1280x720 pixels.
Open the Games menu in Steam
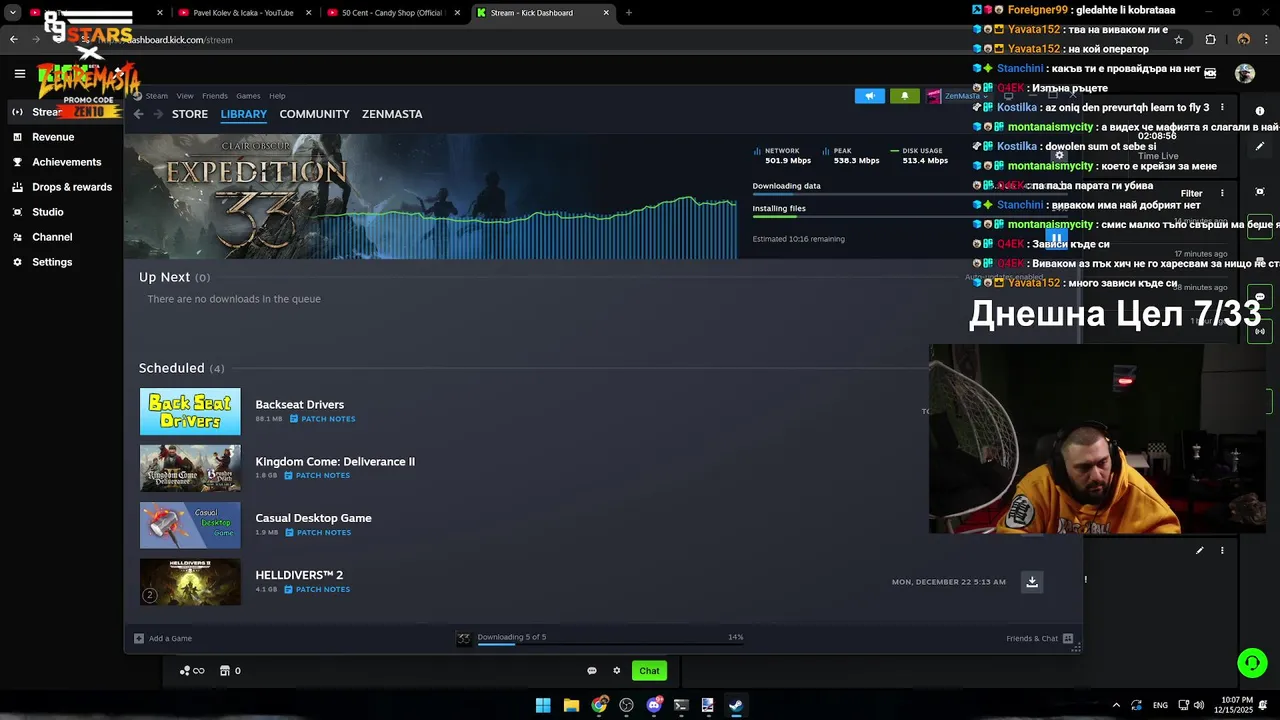pyautogui.click(x=248, y=96)
